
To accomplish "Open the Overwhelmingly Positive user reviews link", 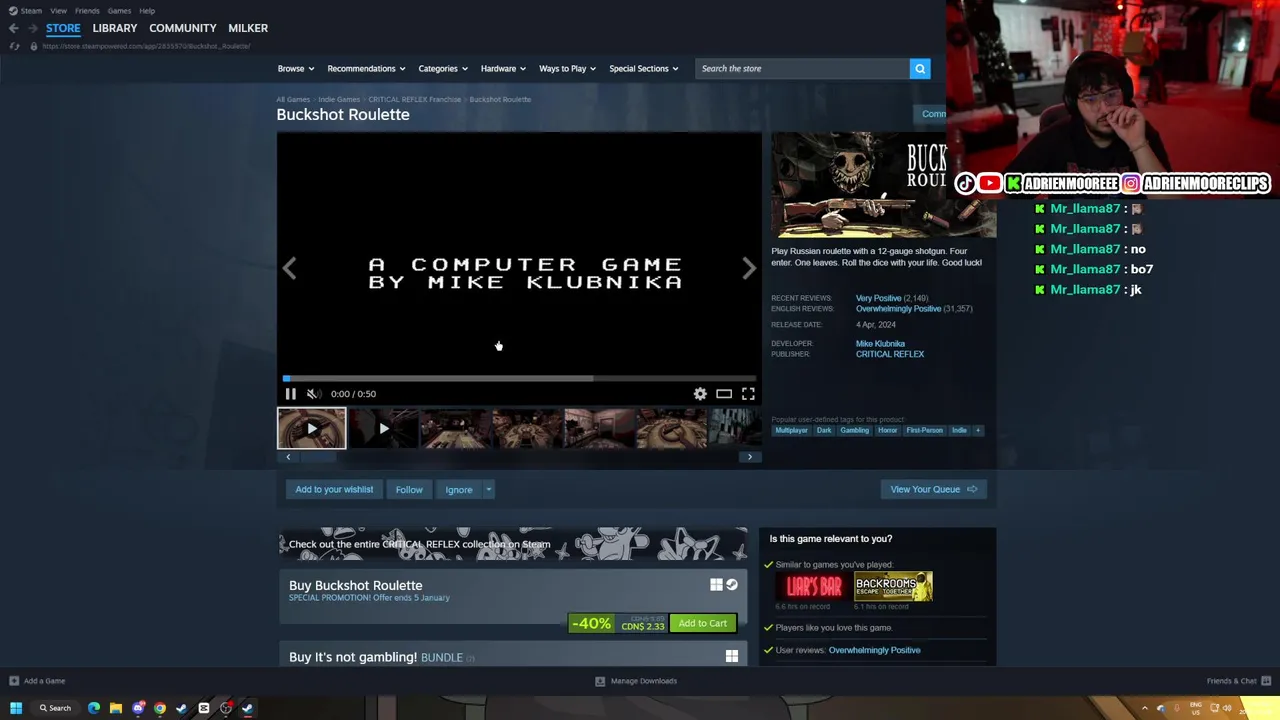I will point(874,650).
